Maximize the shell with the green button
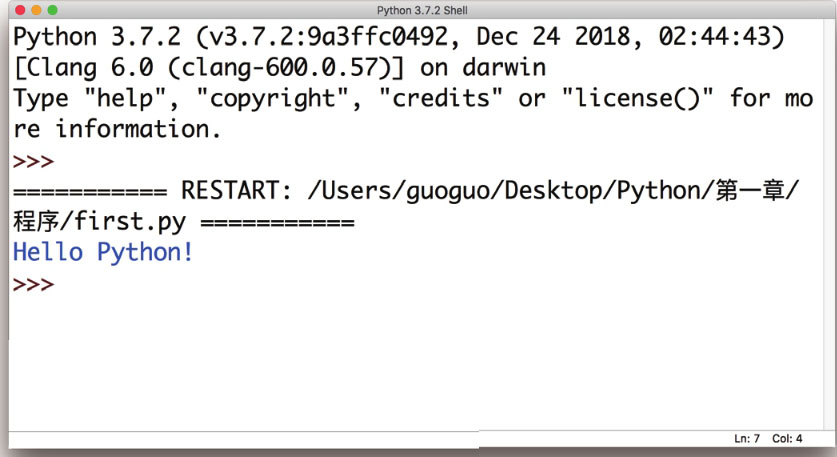The image size is (837, 457). point(52,10)
